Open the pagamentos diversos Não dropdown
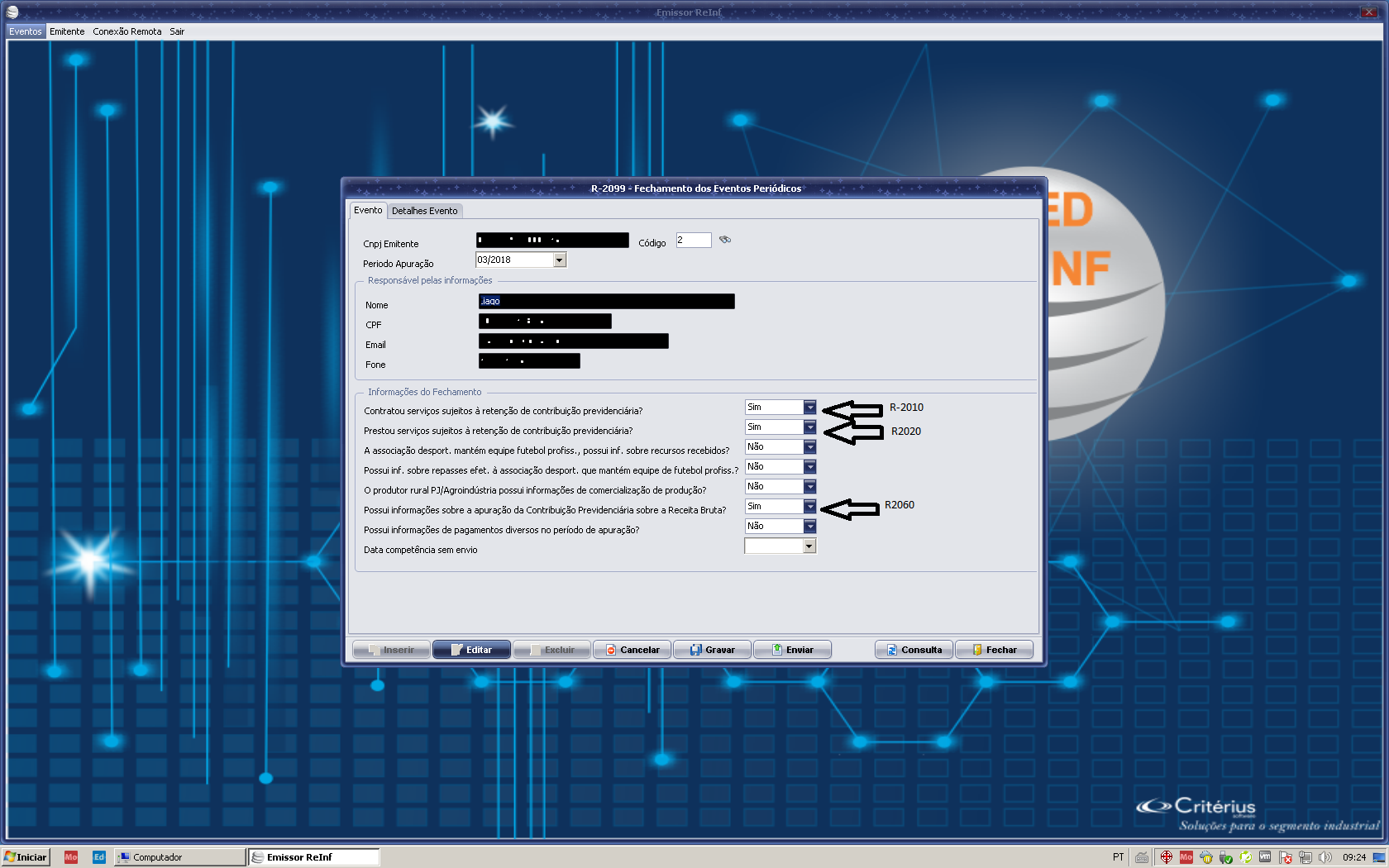 (809, 527)
